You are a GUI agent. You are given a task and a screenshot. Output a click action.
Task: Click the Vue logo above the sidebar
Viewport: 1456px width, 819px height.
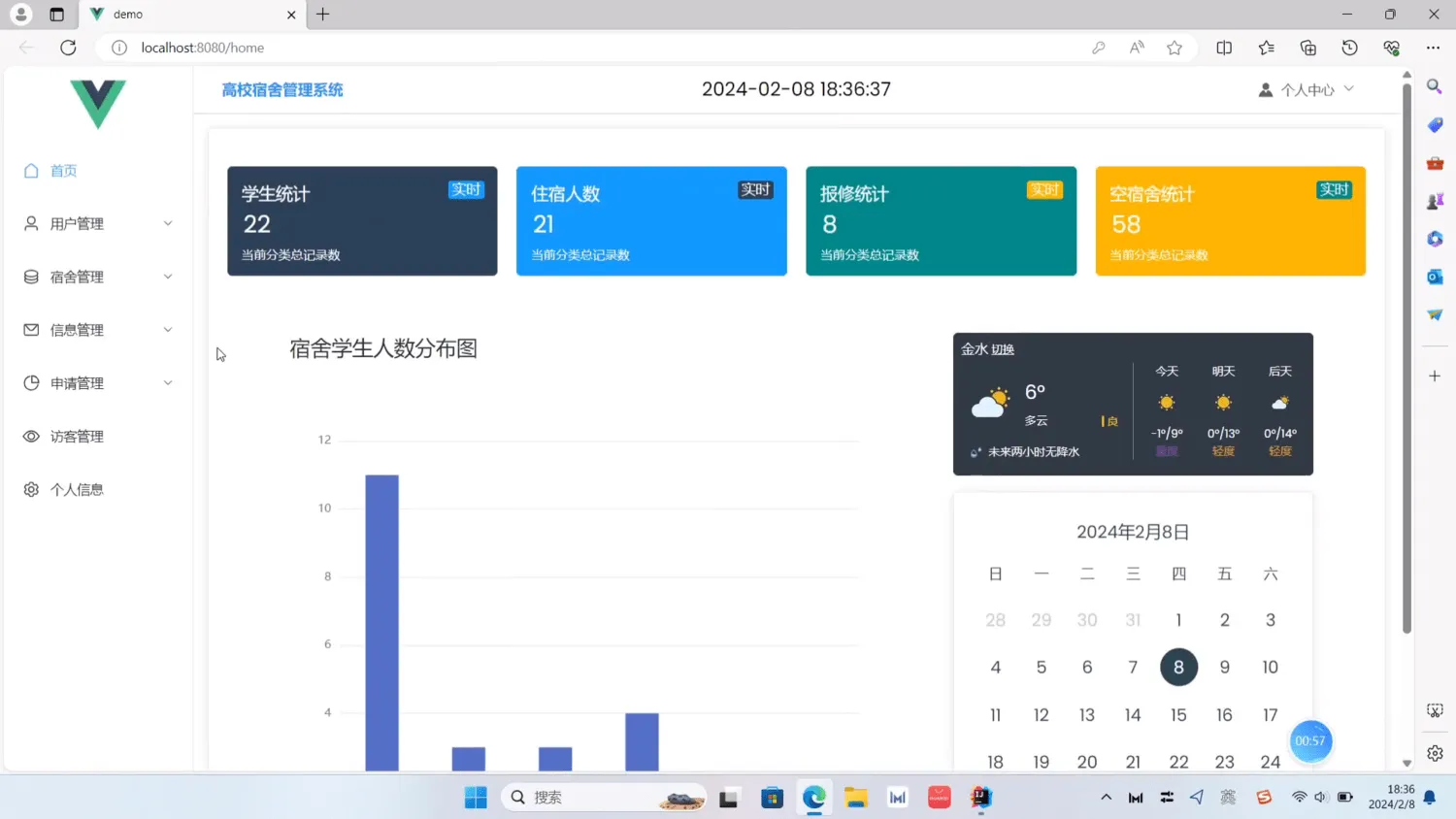[x=97, y=105]
